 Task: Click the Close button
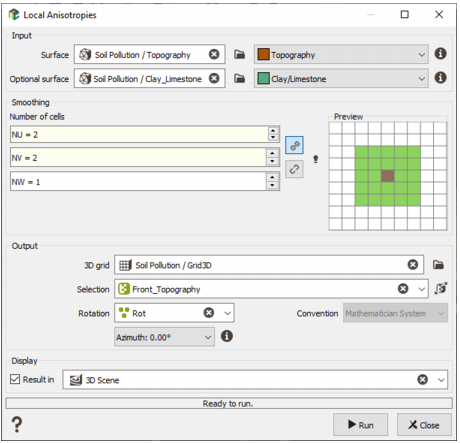pos(424,425)
